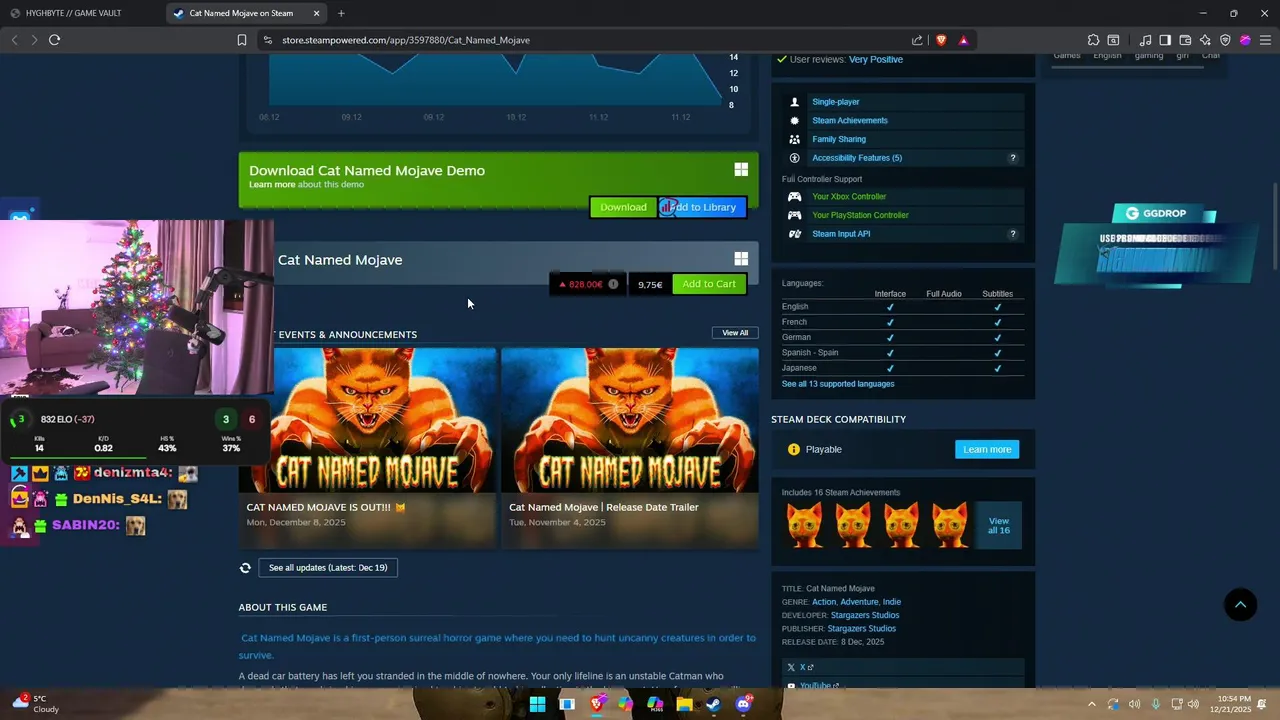Image resolution: width=1280 pixels, height=720 pixels.
Task: Open the Indie genre link
Action: (x=892, y=602)
